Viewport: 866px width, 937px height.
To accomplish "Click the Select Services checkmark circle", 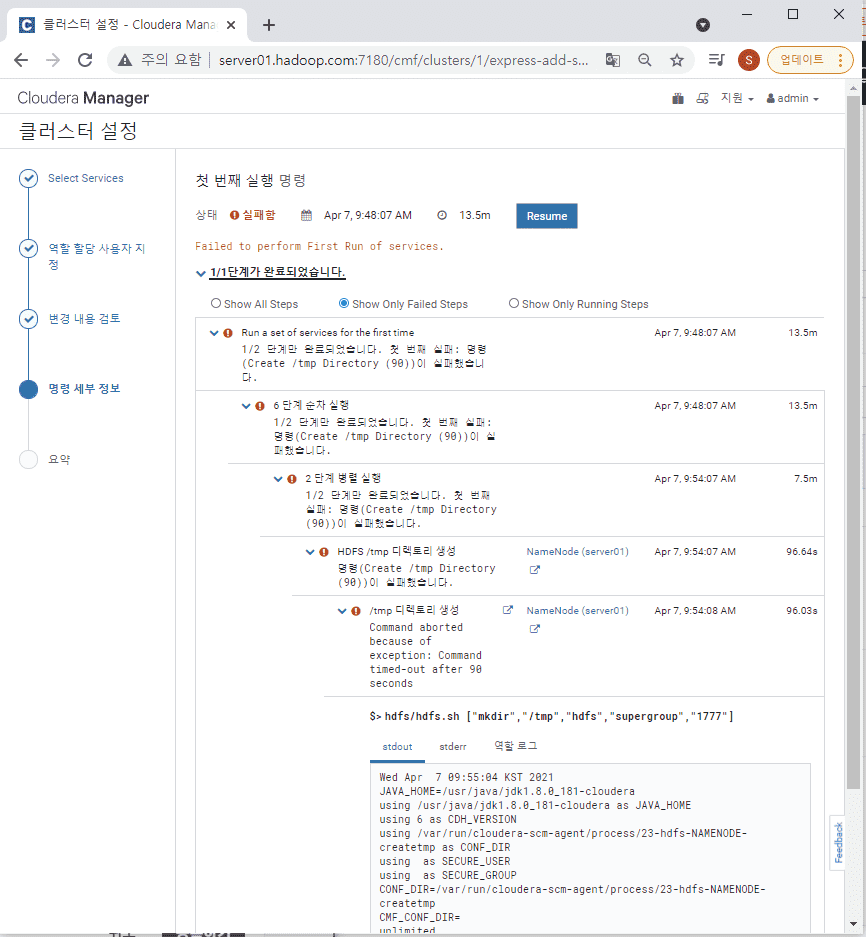I will coord(28,178).
